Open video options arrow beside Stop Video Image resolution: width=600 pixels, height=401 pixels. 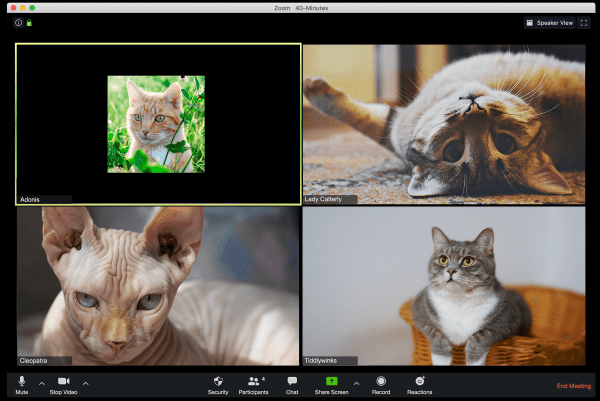(x=86, y=383)
